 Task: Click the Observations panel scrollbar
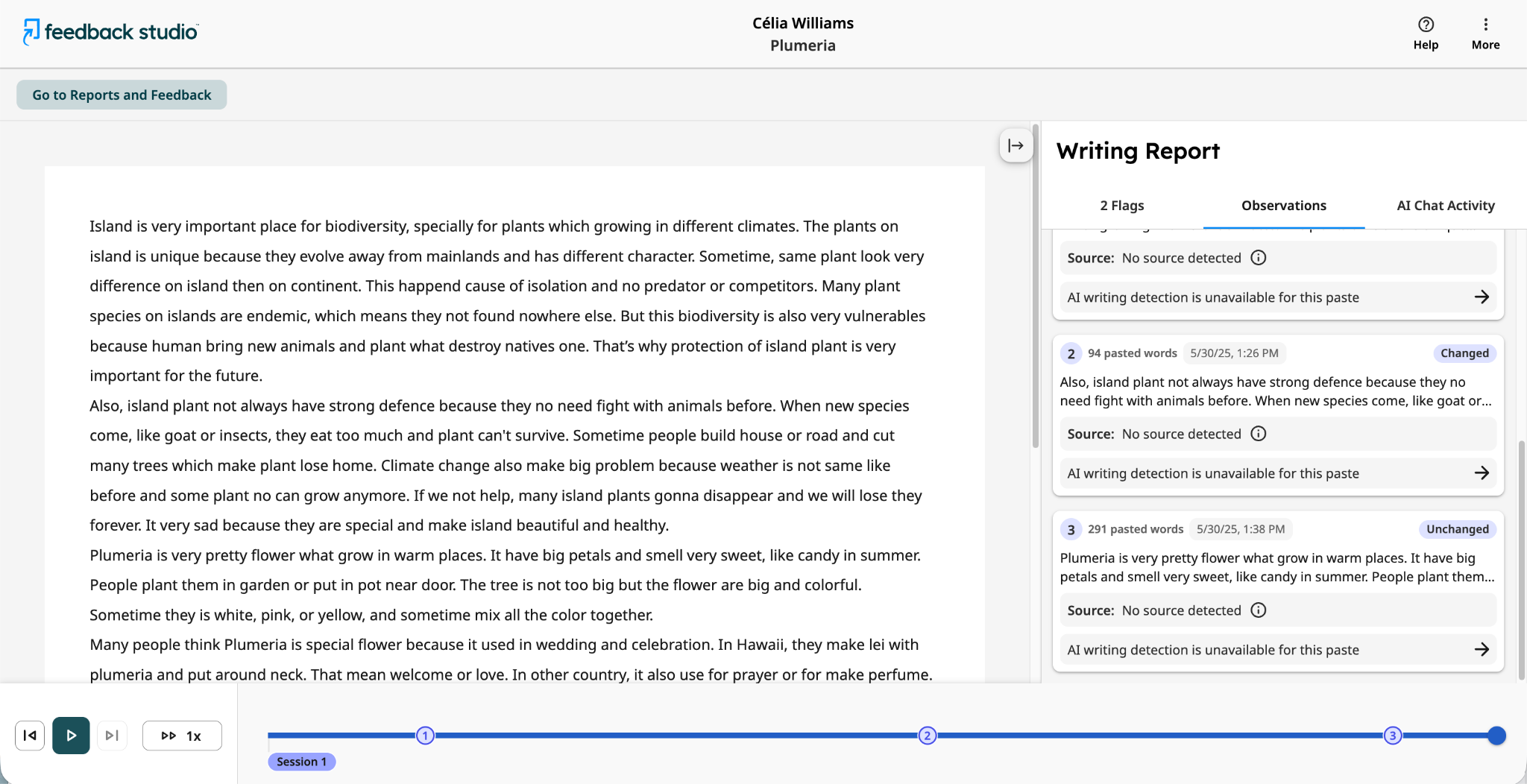click(x=1521, y=559)
